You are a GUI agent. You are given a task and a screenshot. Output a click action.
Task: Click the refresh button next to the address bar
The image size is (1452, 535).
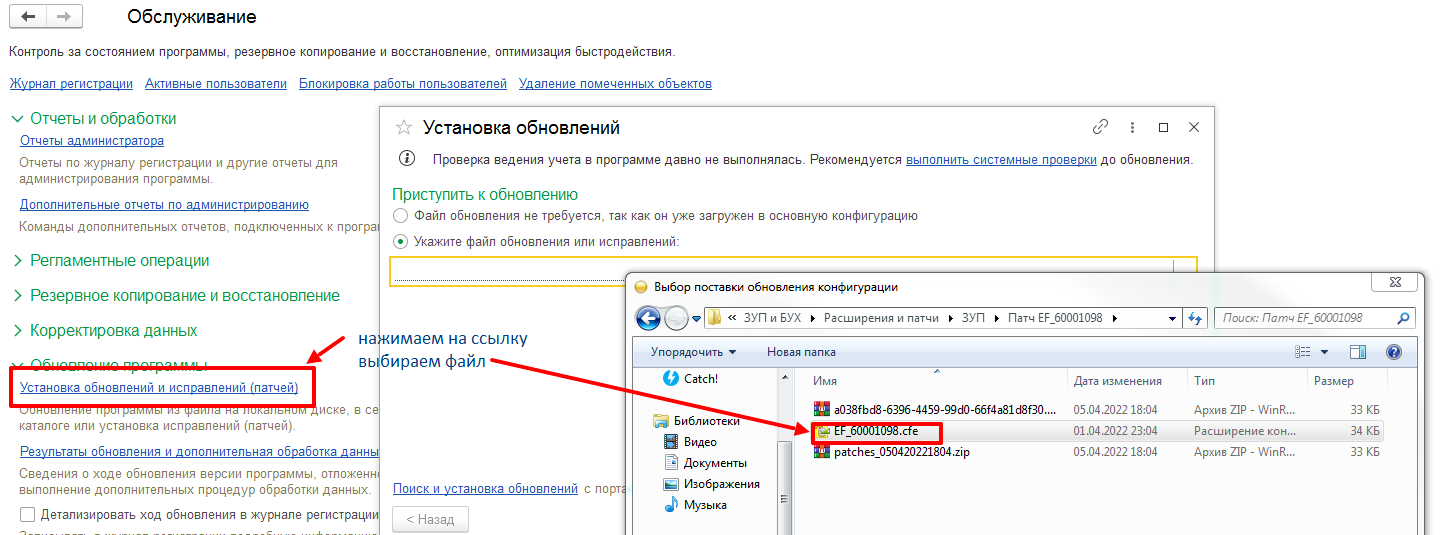(x=1196, y=318)
